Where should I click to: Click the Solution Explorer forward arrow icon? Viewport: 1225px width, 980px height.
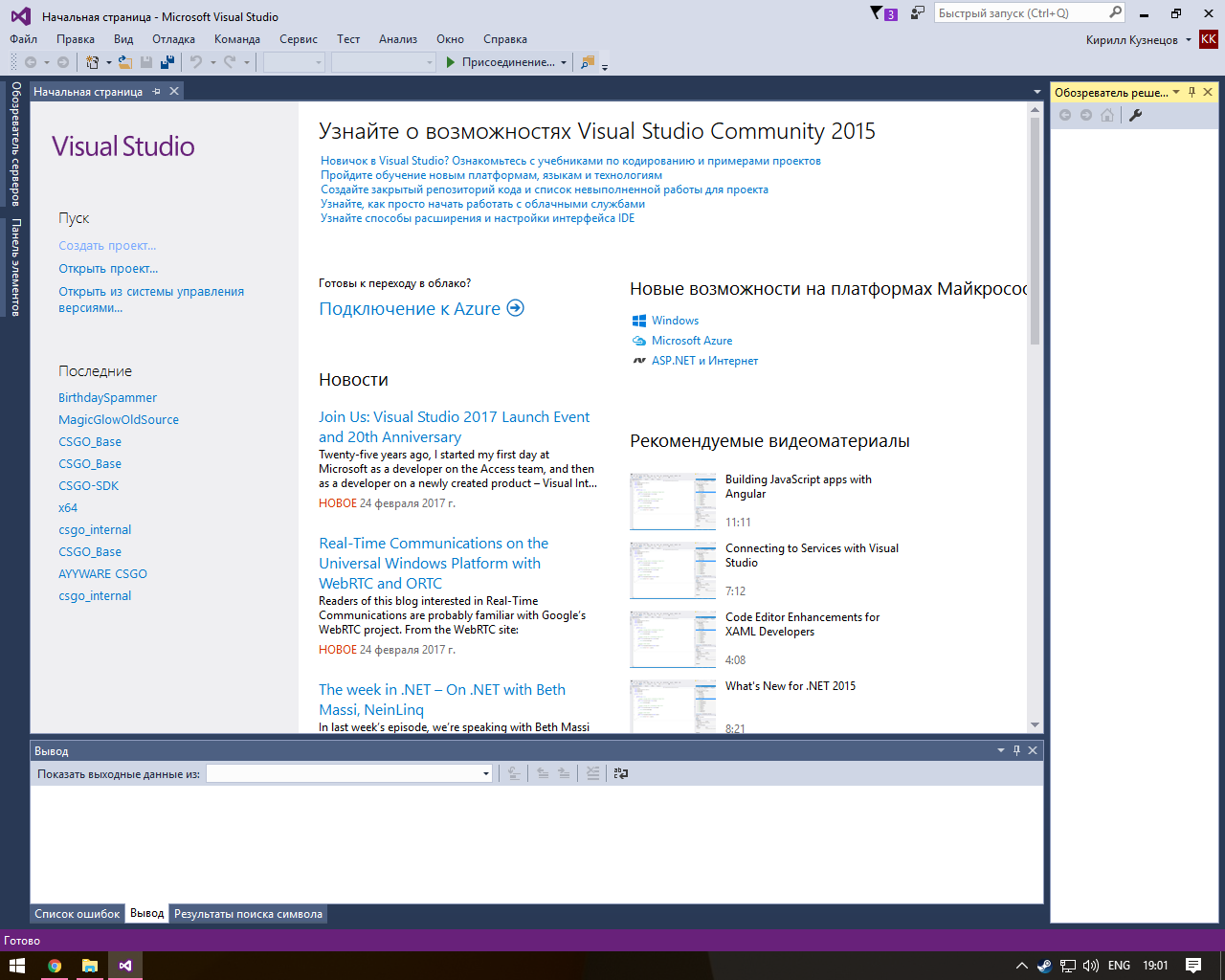(1086, 115)
